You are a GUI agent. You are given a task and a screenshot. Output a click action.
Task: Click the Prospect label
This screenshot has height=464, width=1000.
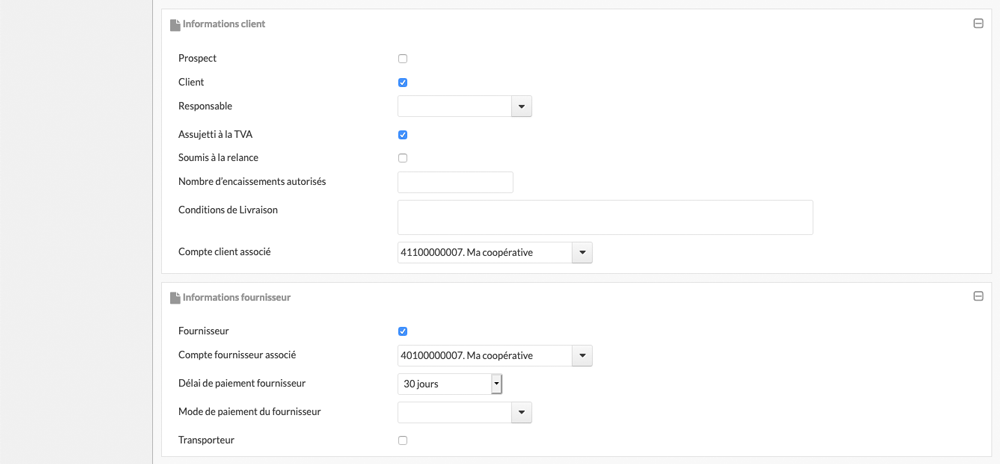(198, 58)
